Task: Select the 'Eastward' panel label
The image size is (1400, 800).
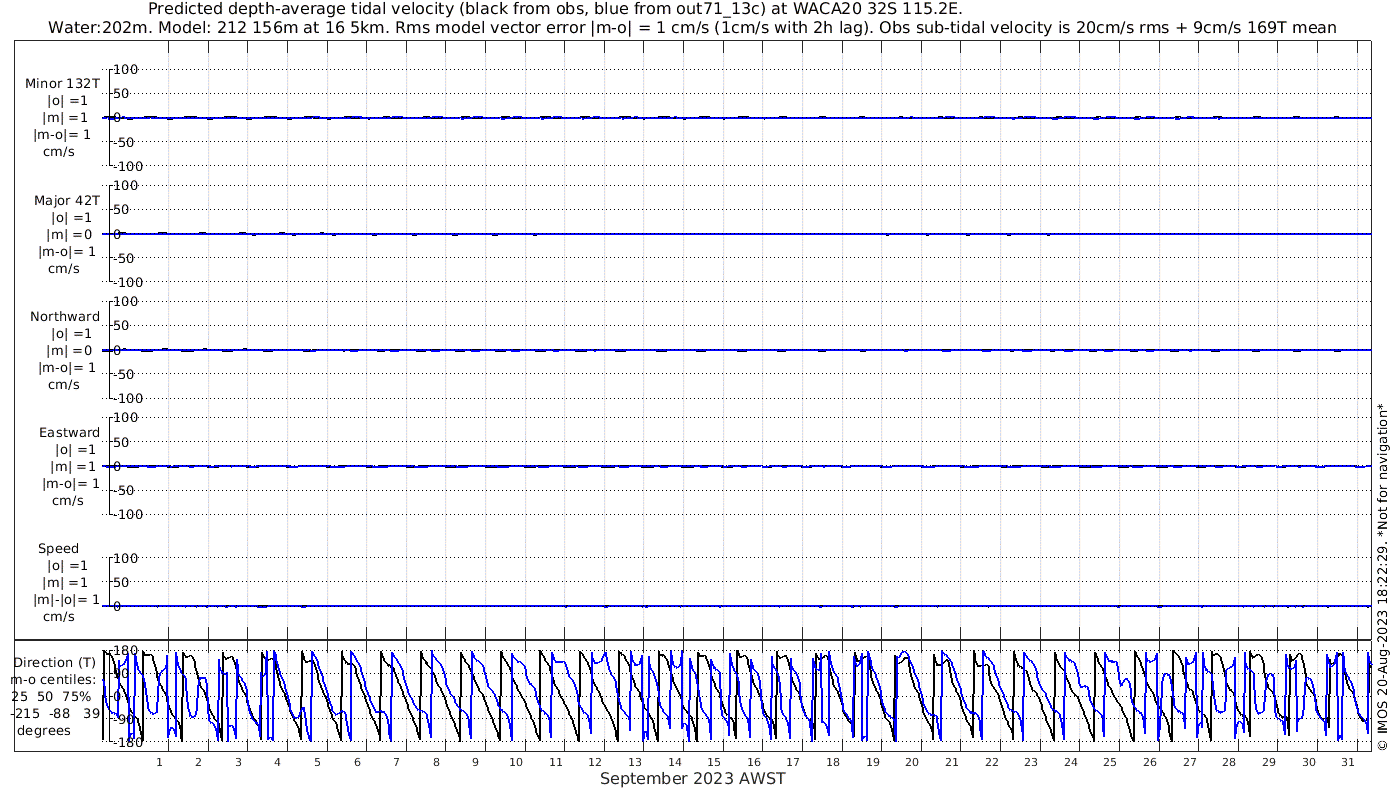Action: point(70,432)
